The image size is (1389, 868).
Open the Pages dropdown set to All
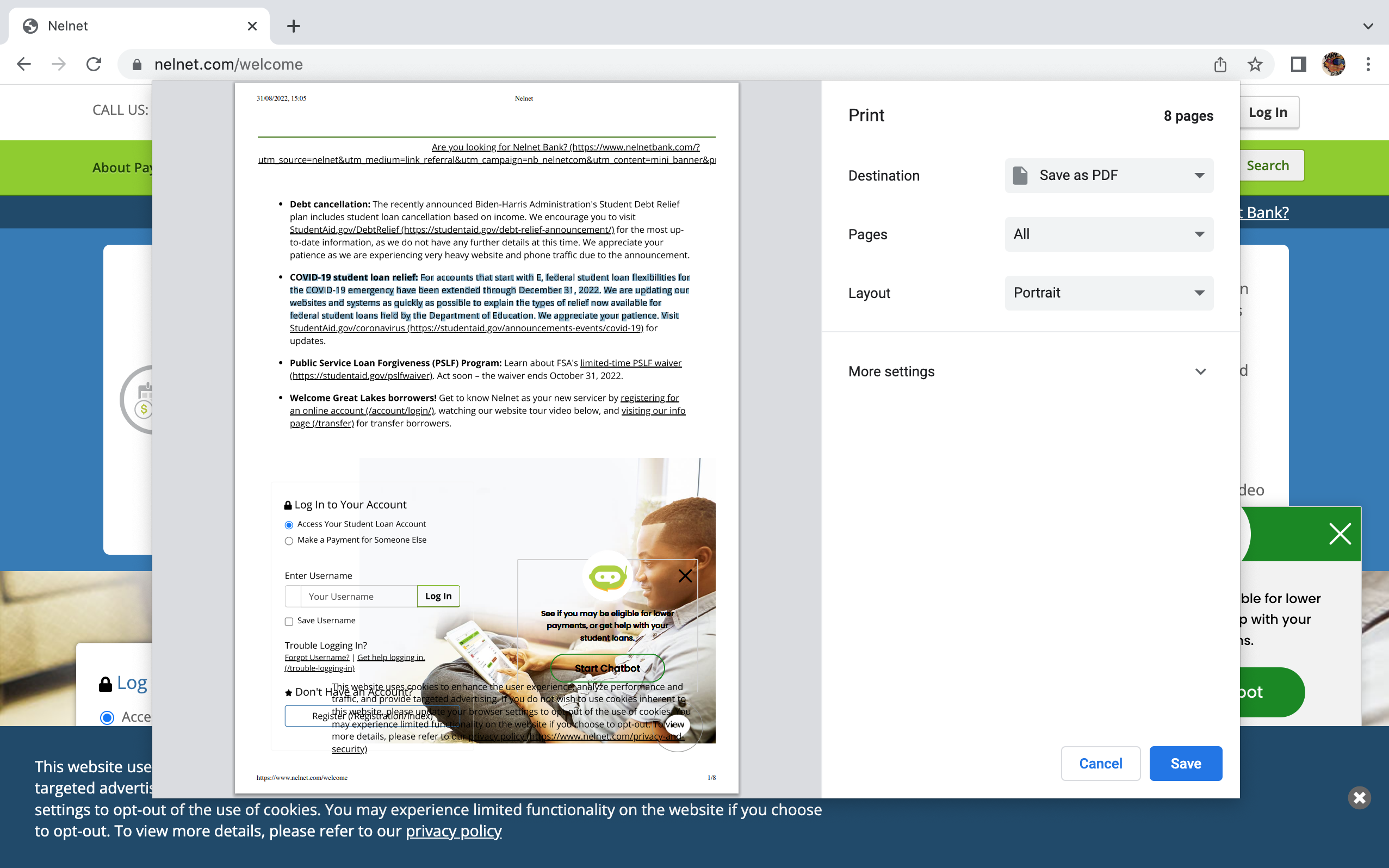point(1109,234)
